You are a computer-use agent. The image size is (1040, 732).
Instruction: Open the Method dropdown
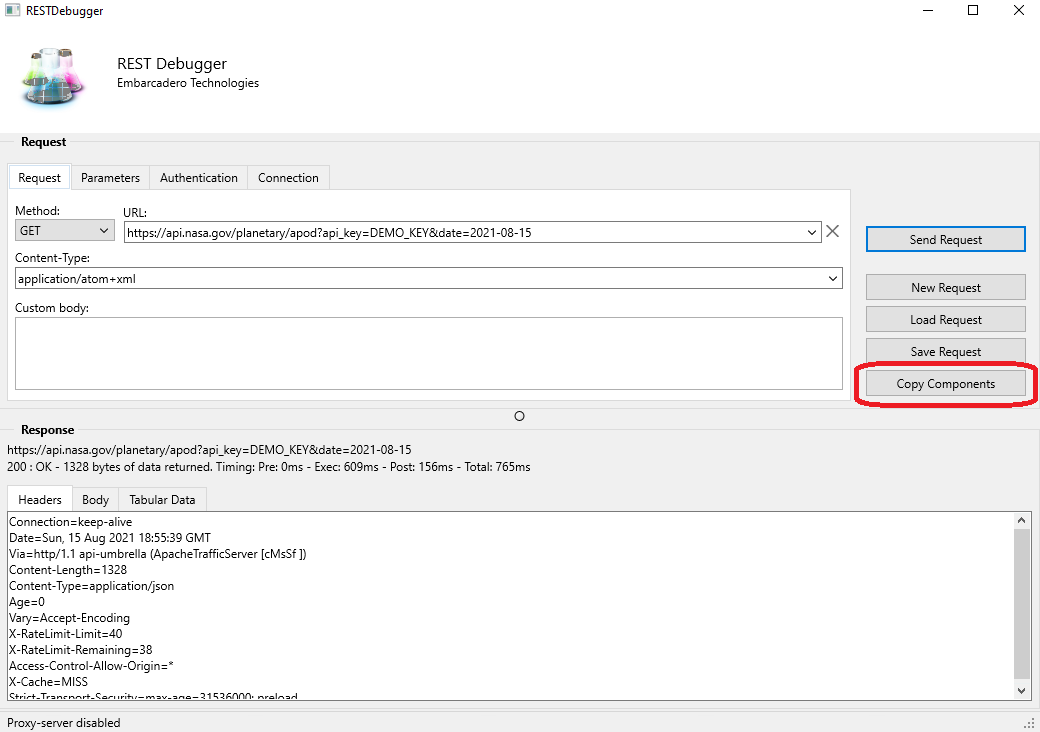pyautogui.click(x=103, y=230)
